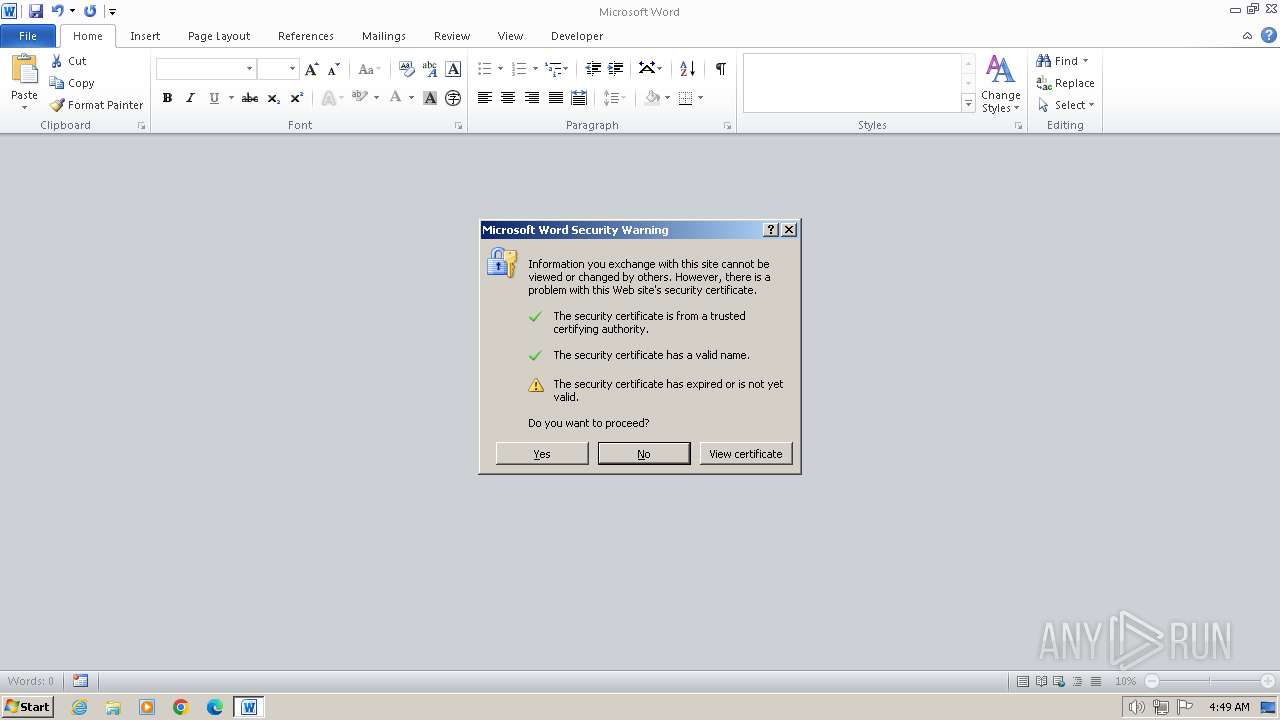Open the Borders dropdown arrow
1280x720 pixels.
701,98
